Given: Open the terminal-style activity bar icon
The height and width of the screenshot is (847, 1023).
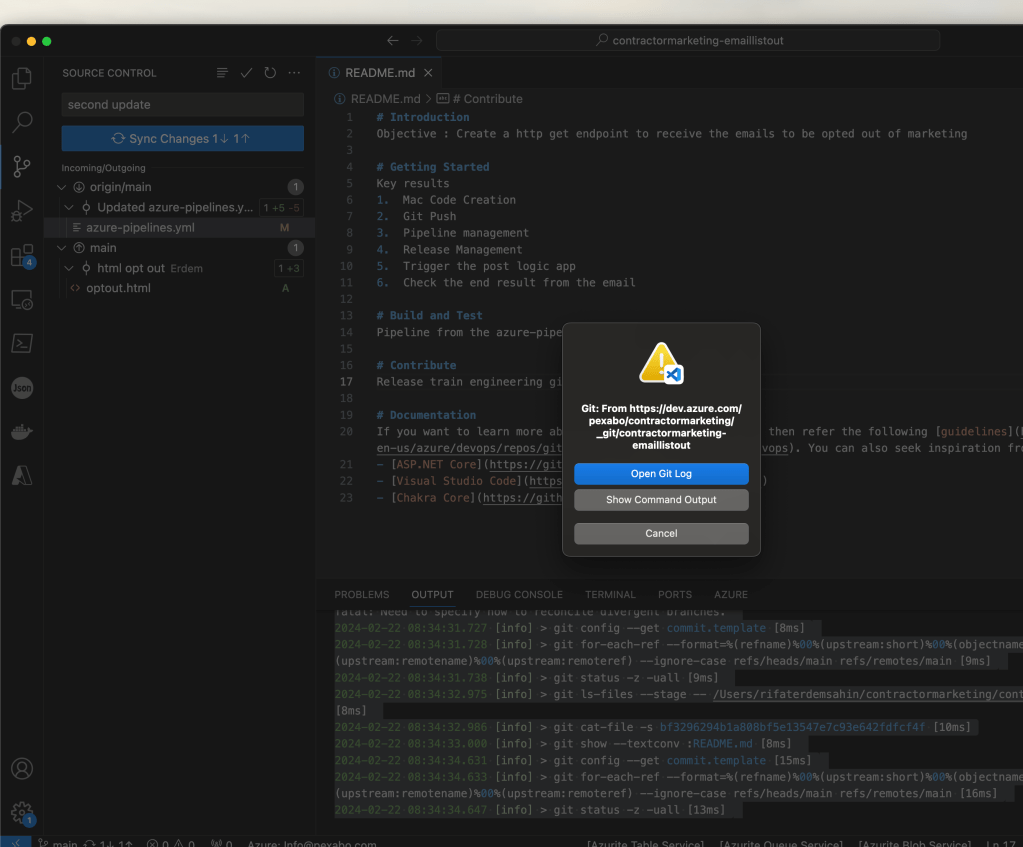Looking at the screenshot, I should pyautogui.click(x=22, y=343).
